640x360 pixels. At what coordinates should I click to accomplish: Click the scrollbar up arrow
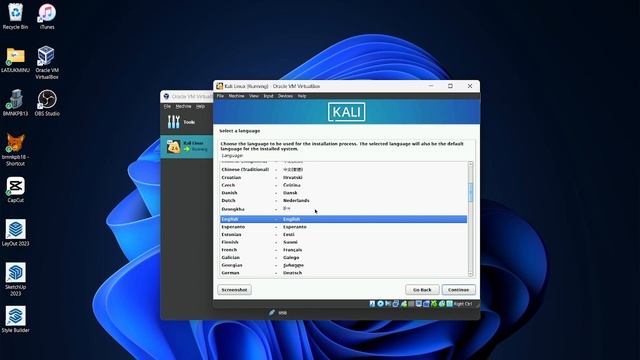470,164
